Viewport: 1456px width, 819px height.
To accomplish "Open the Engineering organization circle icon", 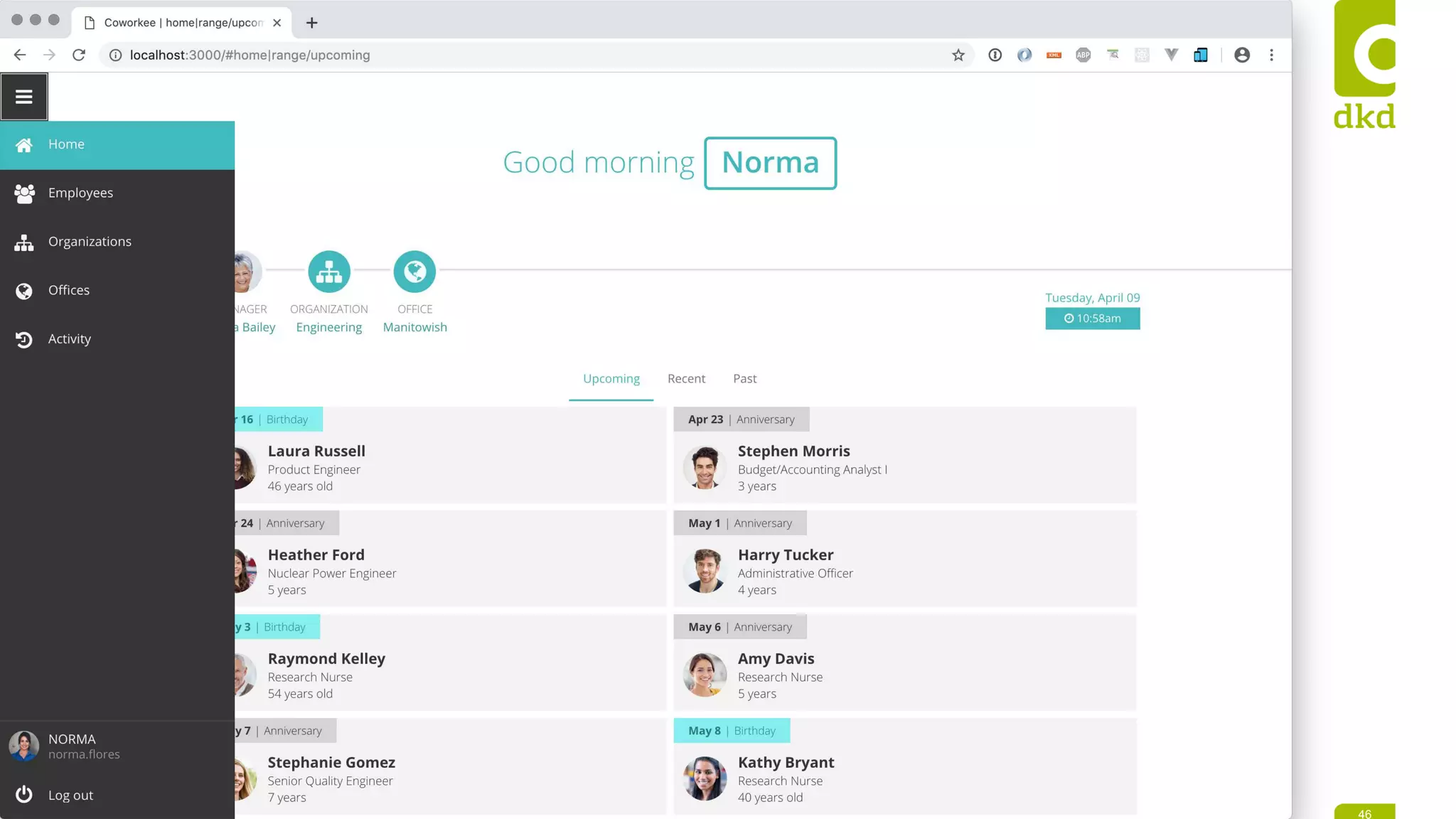I will point(329,272).
